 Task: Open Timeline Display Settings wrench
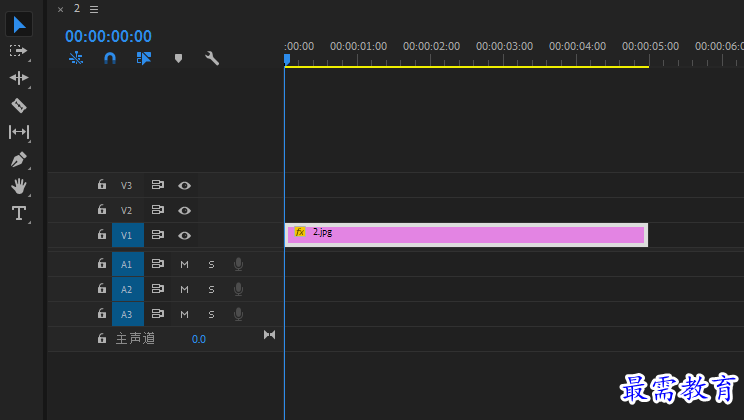[212, 58]
